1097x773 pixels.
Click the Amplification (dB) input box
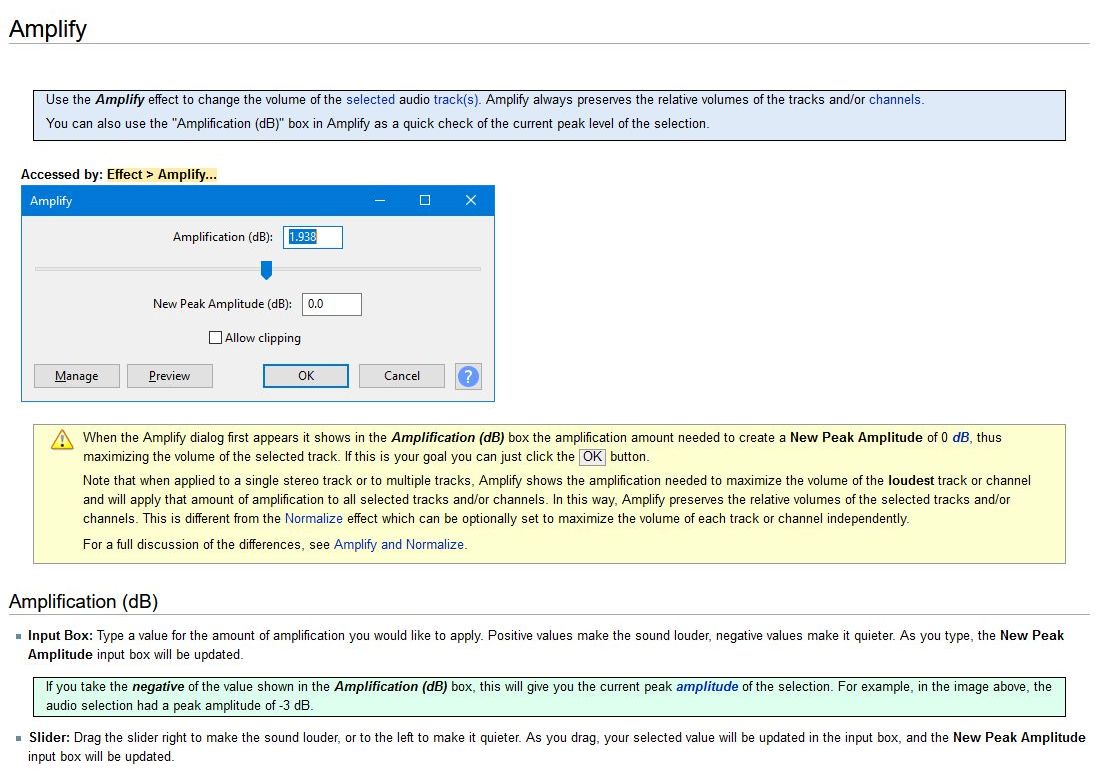click(313, 237)
